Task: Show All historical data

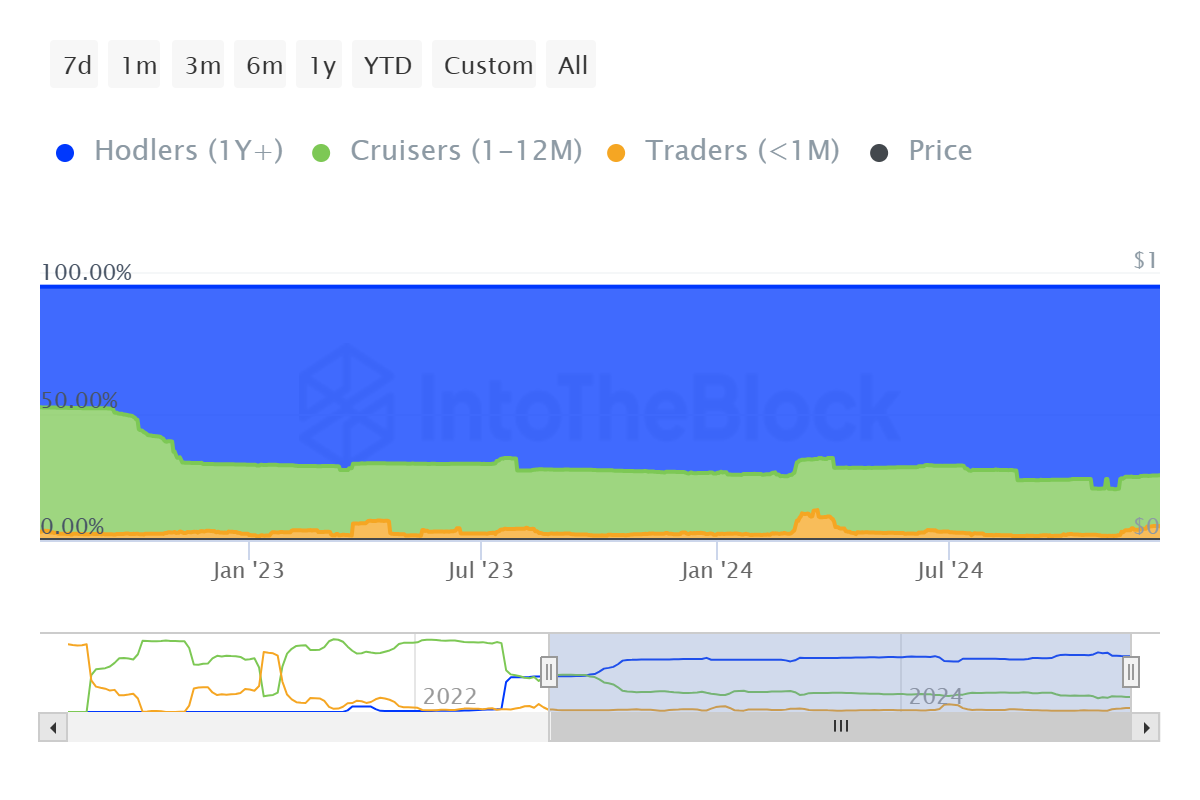Action: [571, 65]
